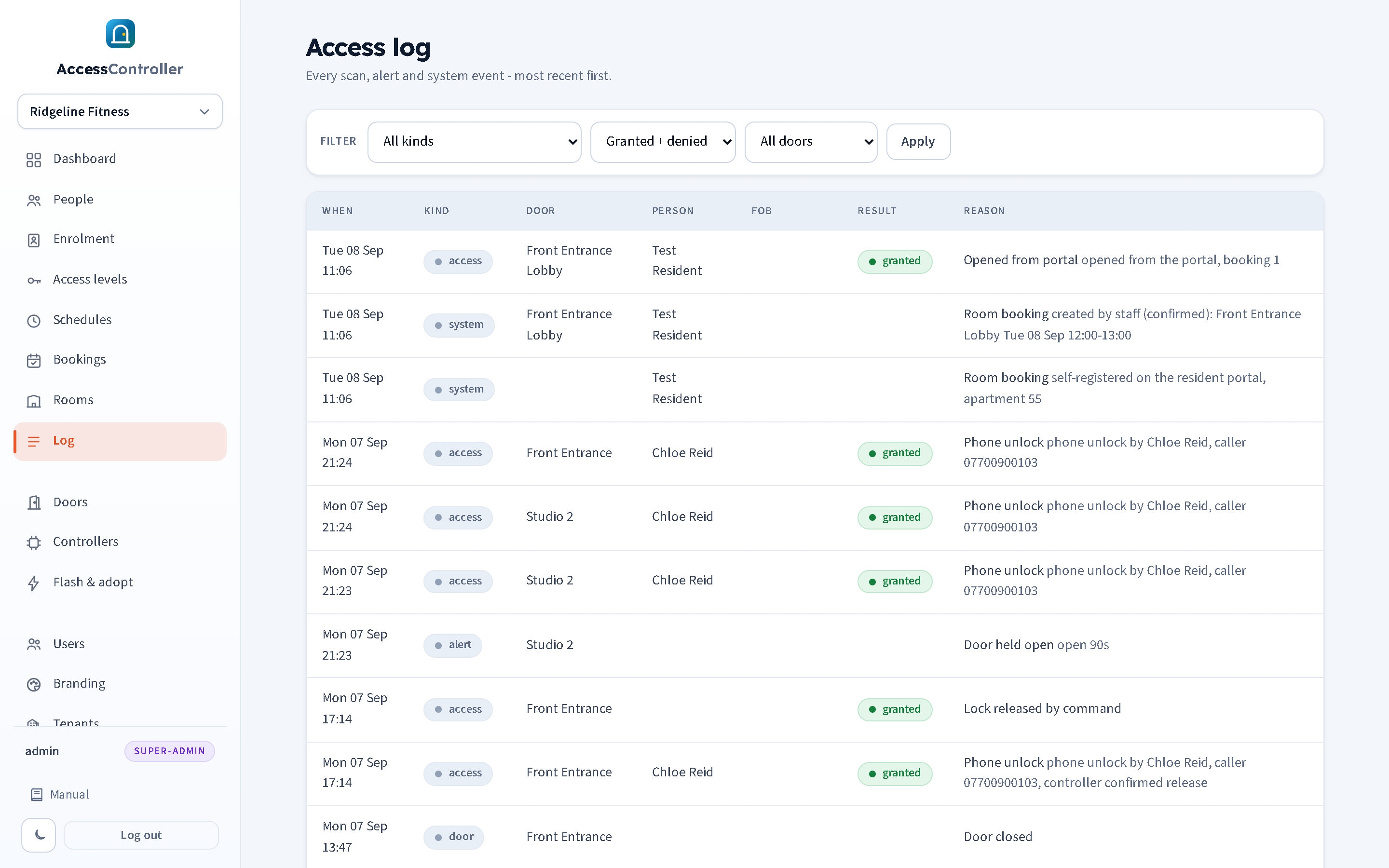Open Access levels page

[120, 280]
